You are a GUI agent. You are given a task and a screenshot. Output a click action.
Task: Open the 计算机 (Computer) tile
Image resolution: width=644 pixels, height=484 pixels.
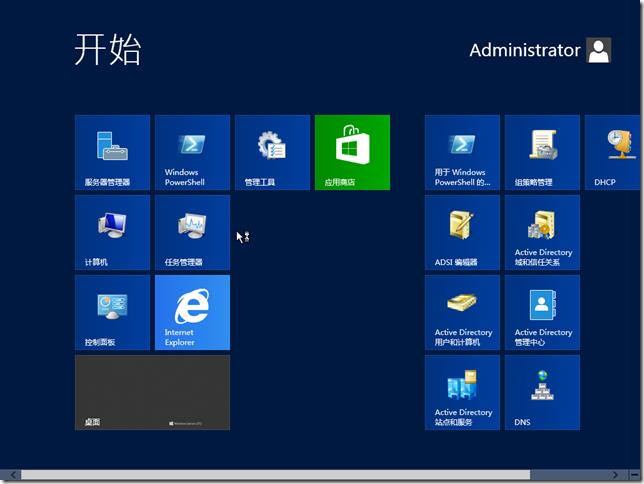[x=112, y=233]
